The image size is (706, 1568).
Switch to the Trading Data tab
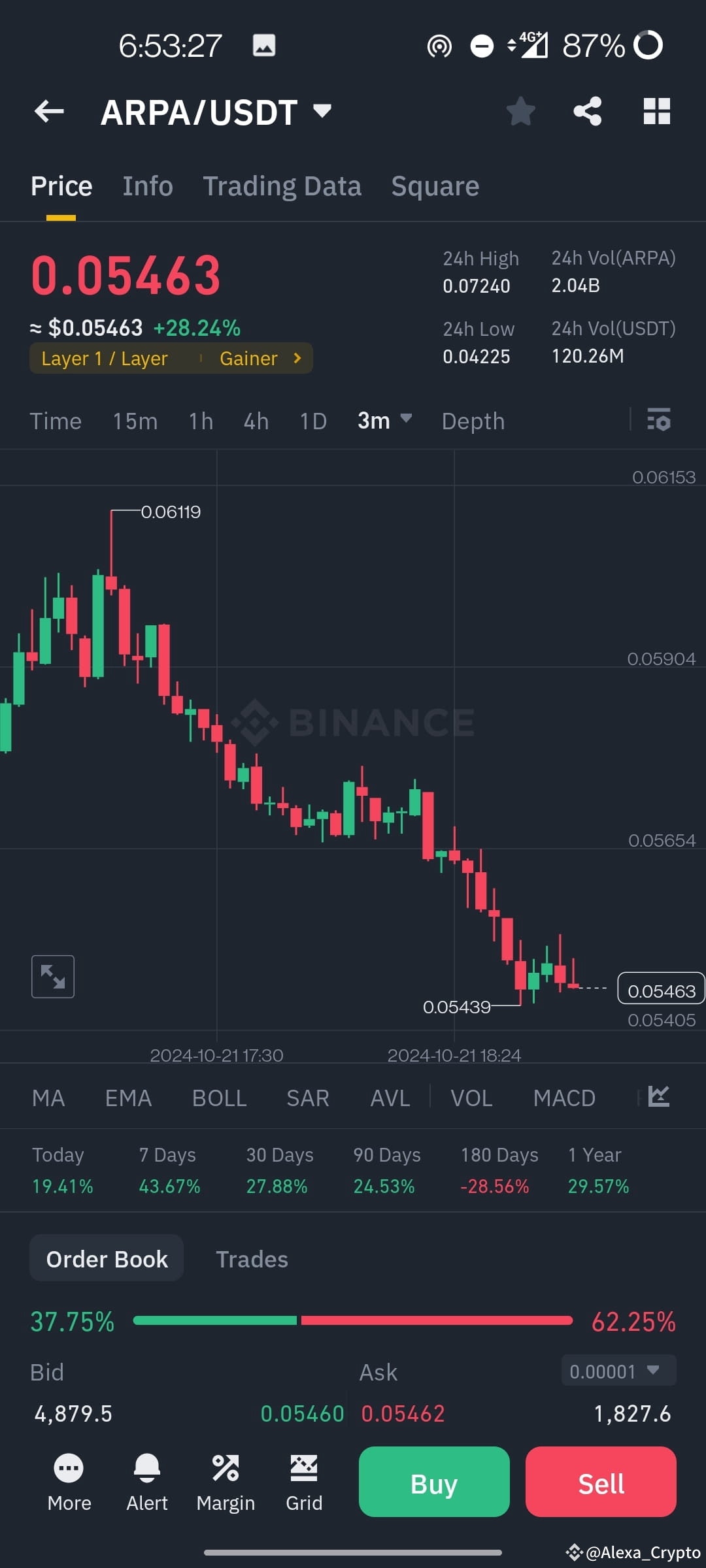coord(282,186)
